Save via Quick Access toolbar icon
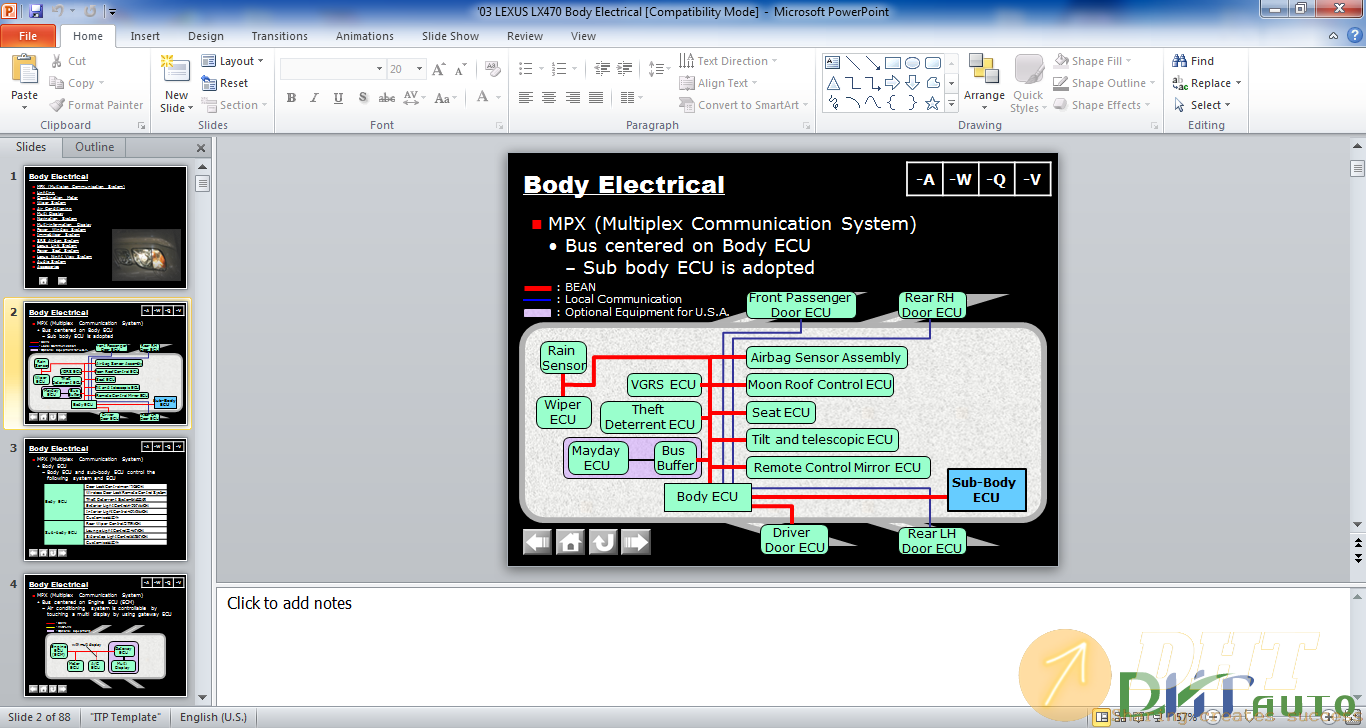The height and width of the screenshot is (728, 1366). click(x=36, y=11)
